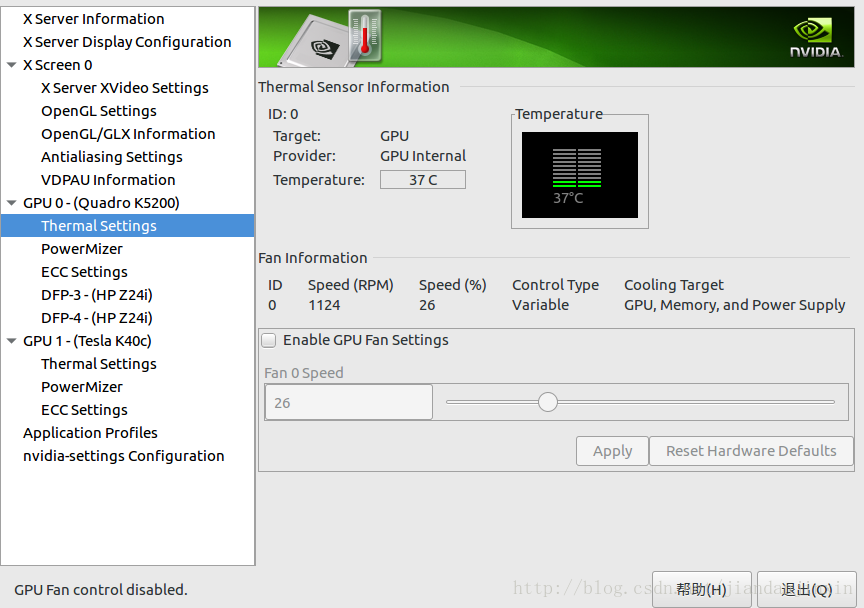The image size is (864, 608).
Task: Open X Server Display Configuration
Action: coord(127,42)
